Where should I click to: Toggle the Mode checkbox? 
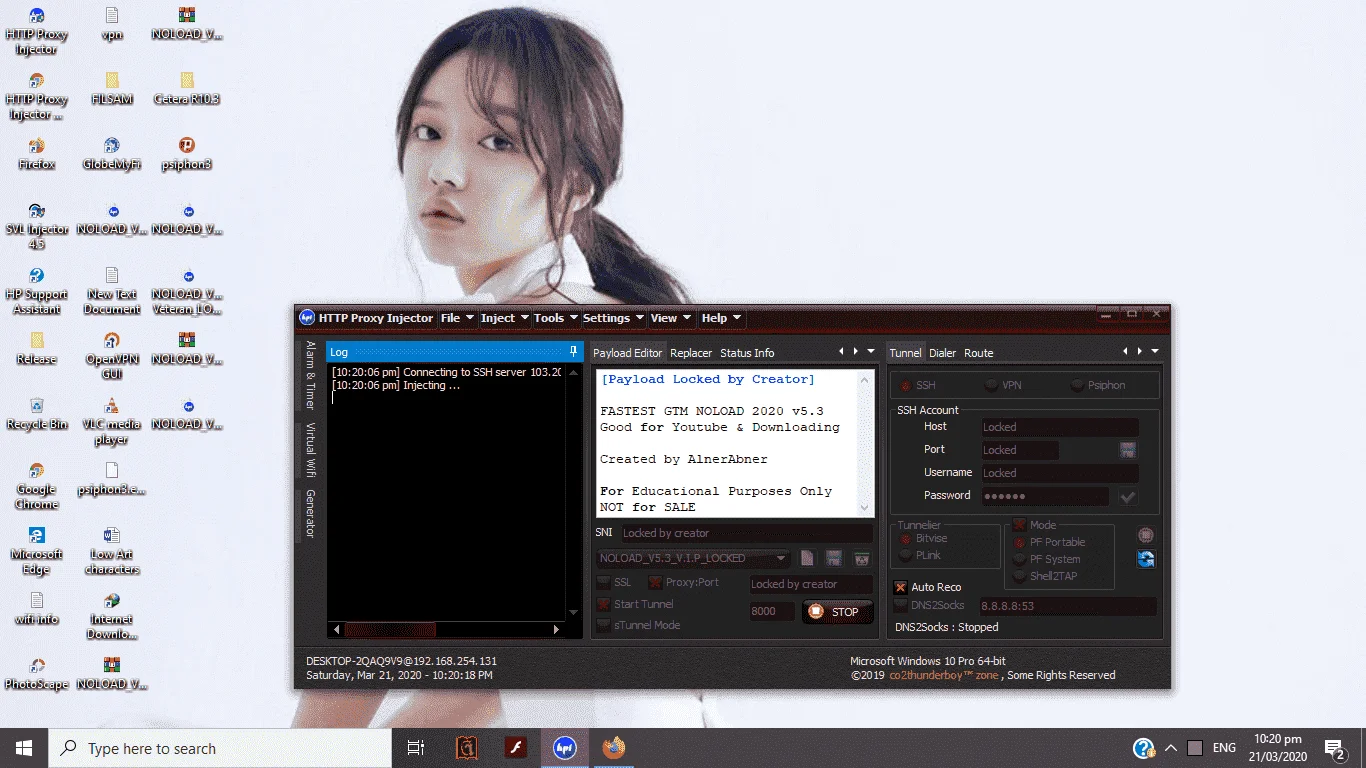tap(1019, 525)
